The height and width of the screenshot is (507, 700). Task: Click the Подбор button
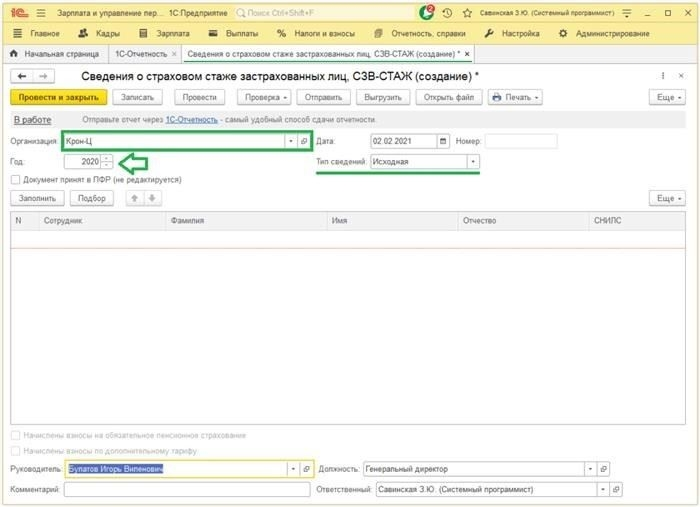[x=92, y=198]
